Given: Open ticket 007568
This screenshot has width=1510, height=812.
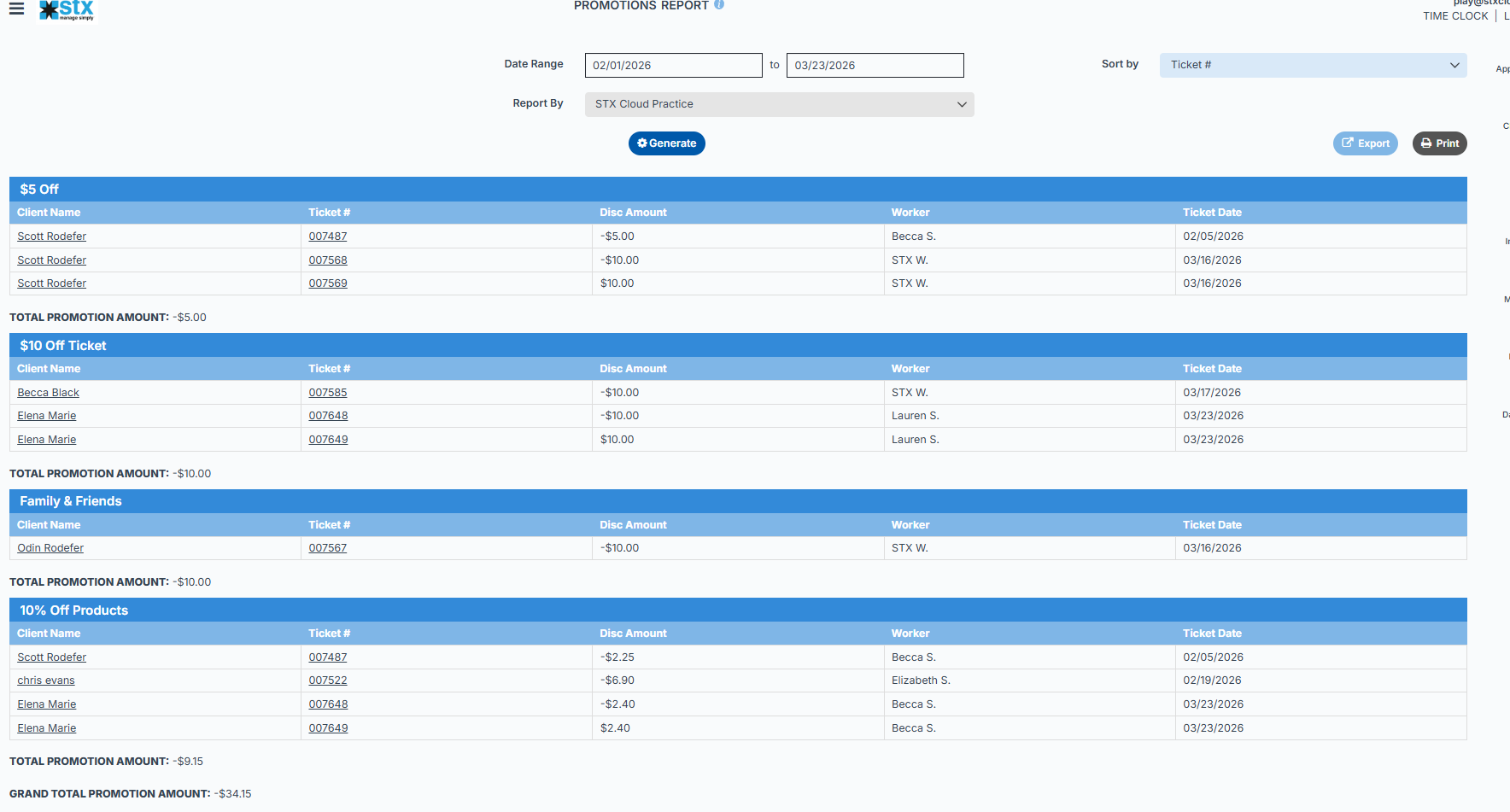Looking at the screenshot, I should (x=328, y=260).
